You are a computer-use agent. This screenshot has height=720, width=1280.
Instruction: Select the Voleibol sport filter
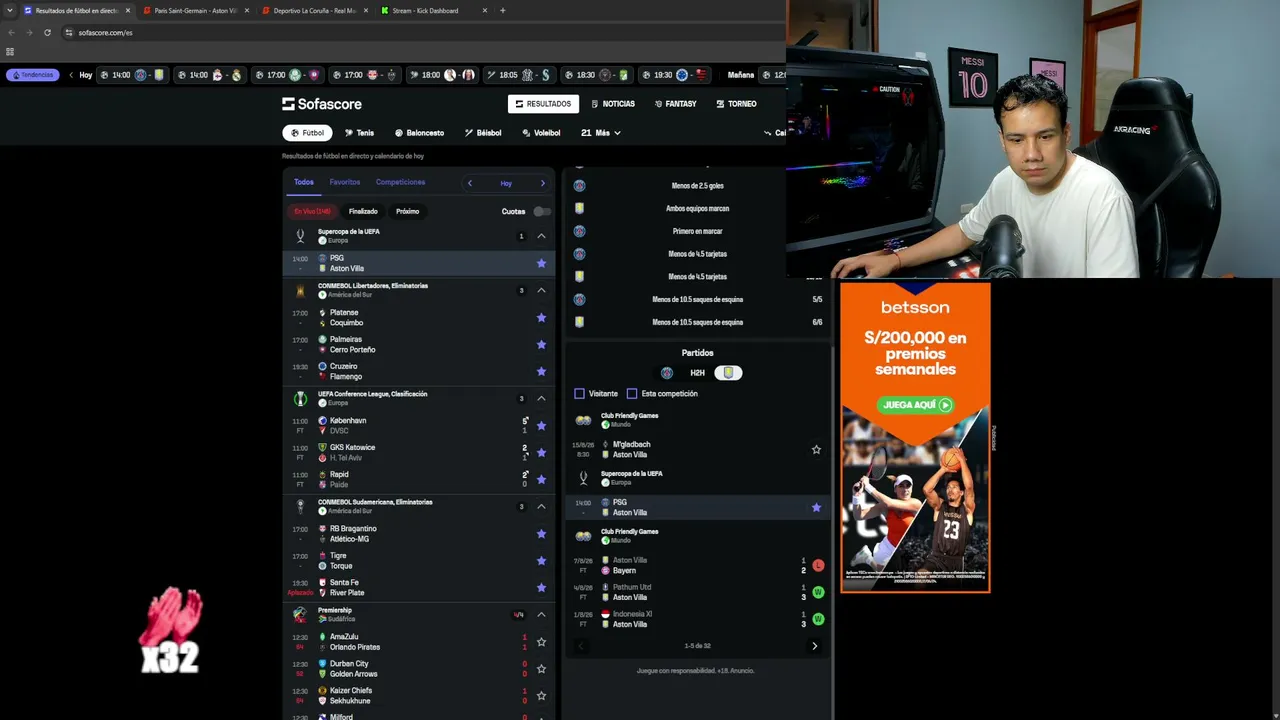pyautogui.click(x=541, y=132)
